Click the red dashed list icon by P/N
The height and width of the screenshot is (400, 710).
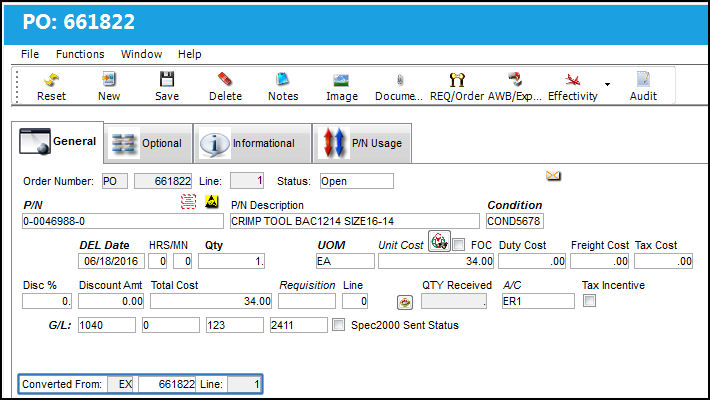click(x=188, y=202)
